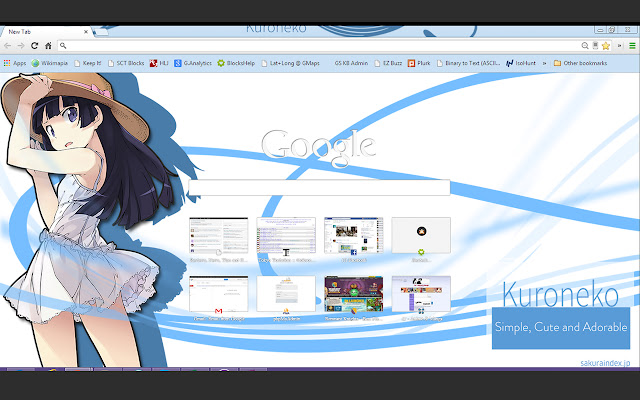This screenshot has height=400, width=640.
Task: Select the New Tab tab
Action: [x=45, y=31]
